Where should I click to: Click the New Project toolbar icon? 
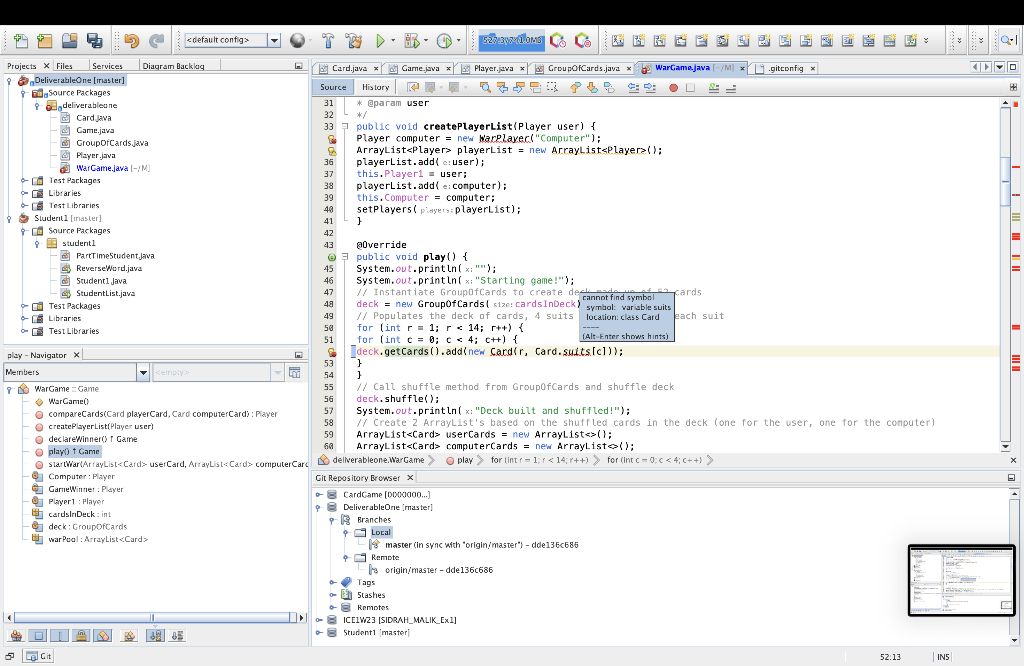click(x=43, y=41)
